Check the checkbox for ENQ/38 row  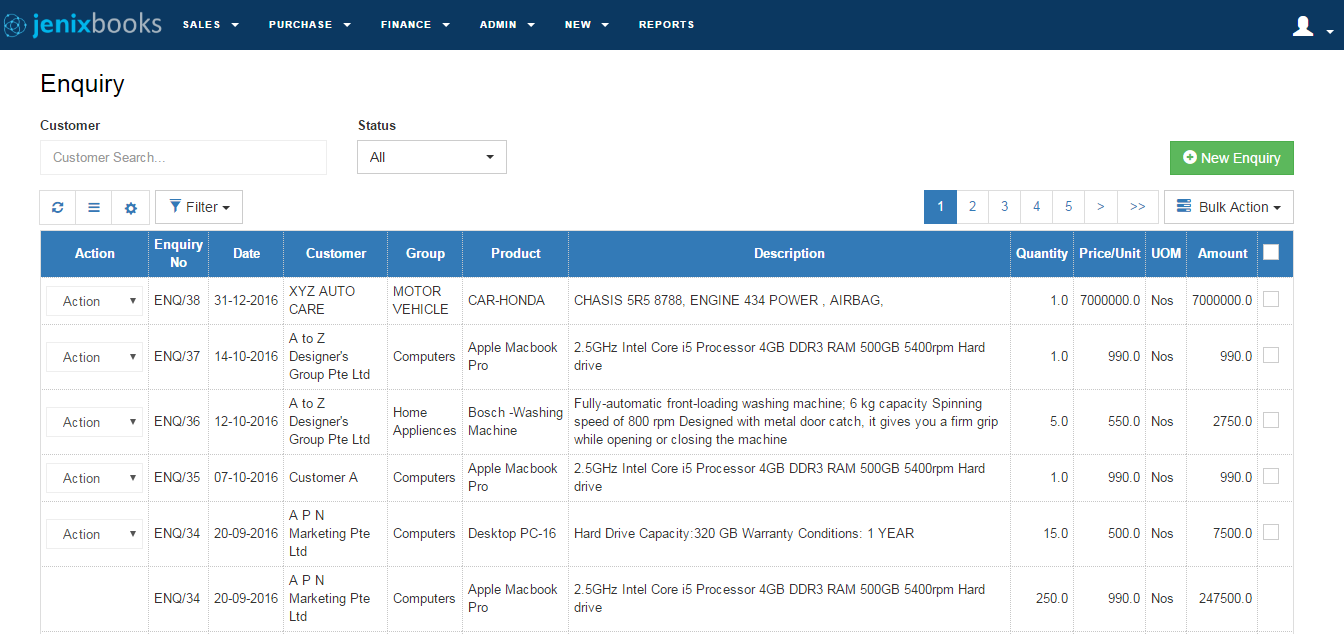(1271, 299)
